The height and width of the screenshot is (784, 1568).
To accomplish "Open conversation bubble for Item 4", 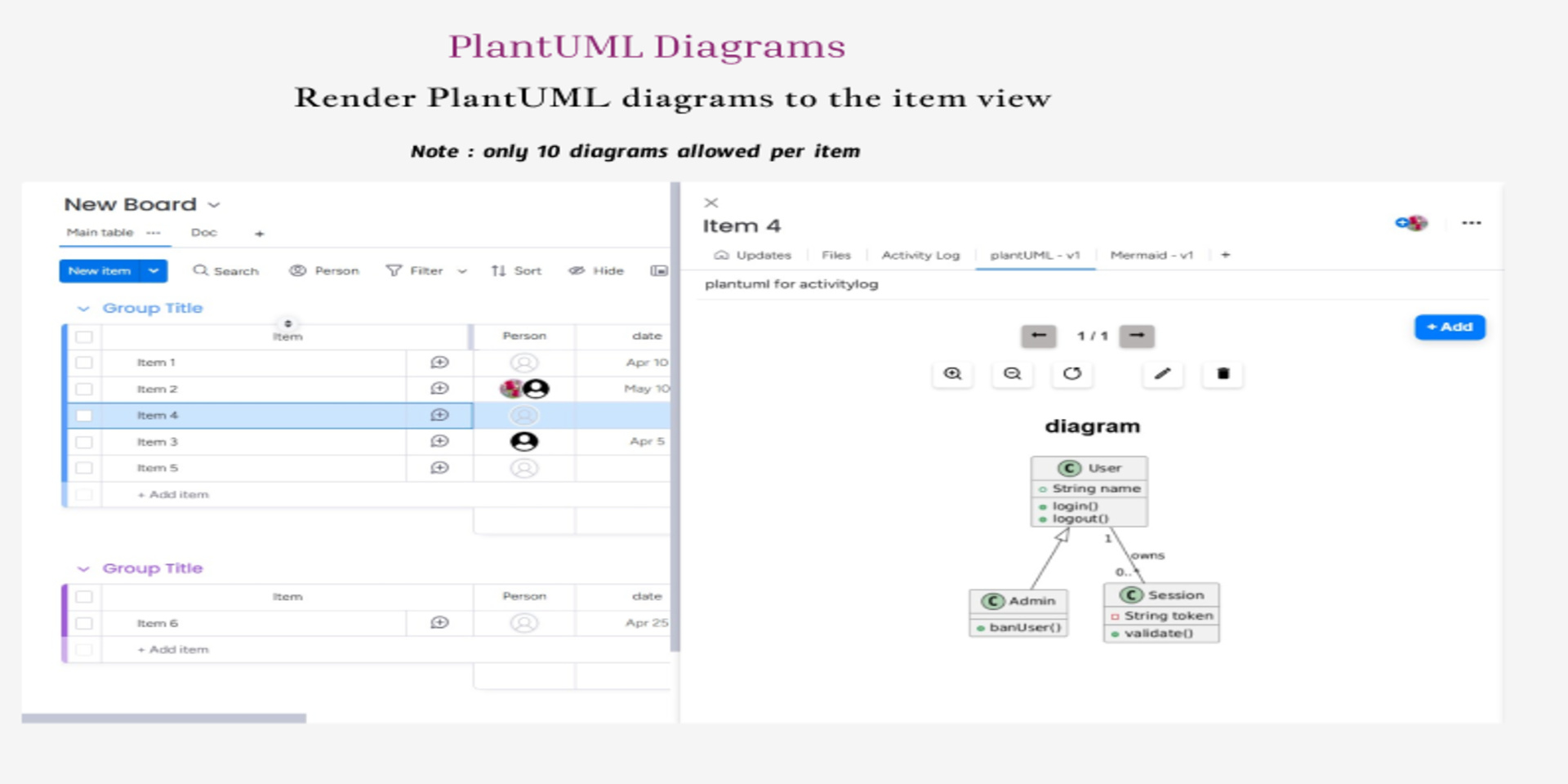I will click(x=439, y=415).
